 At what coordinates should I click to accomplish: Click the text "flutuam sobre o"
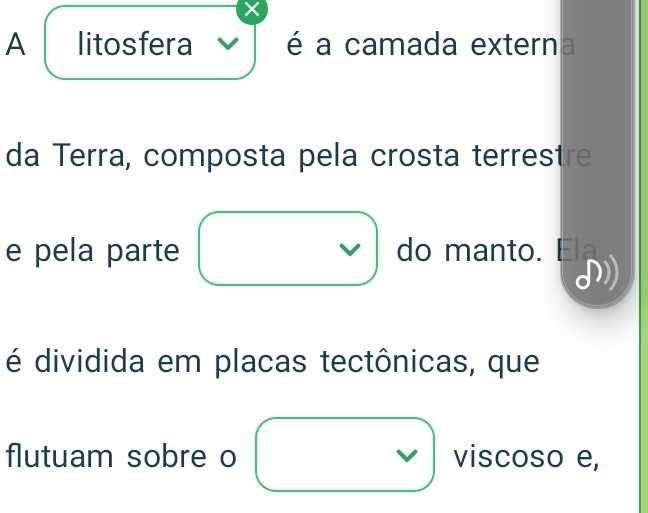(x=122, y=456)
